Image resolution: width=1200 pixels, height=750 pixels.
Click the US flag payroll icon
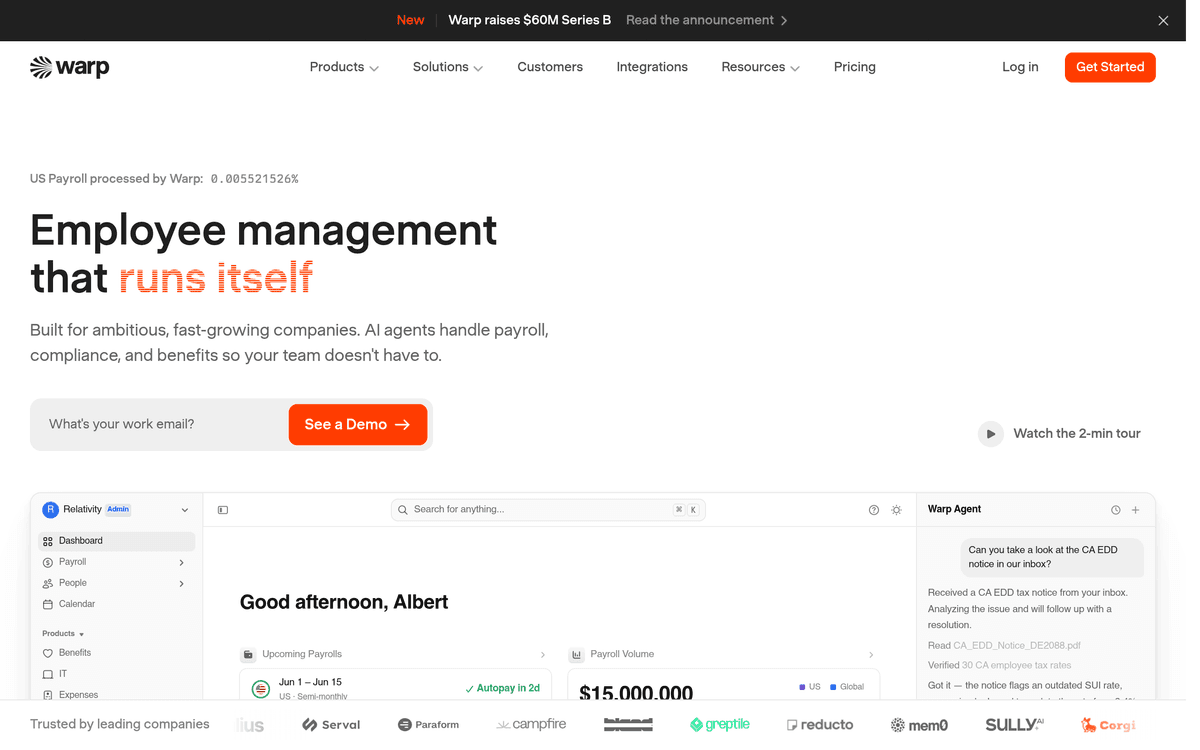[261, 688]
